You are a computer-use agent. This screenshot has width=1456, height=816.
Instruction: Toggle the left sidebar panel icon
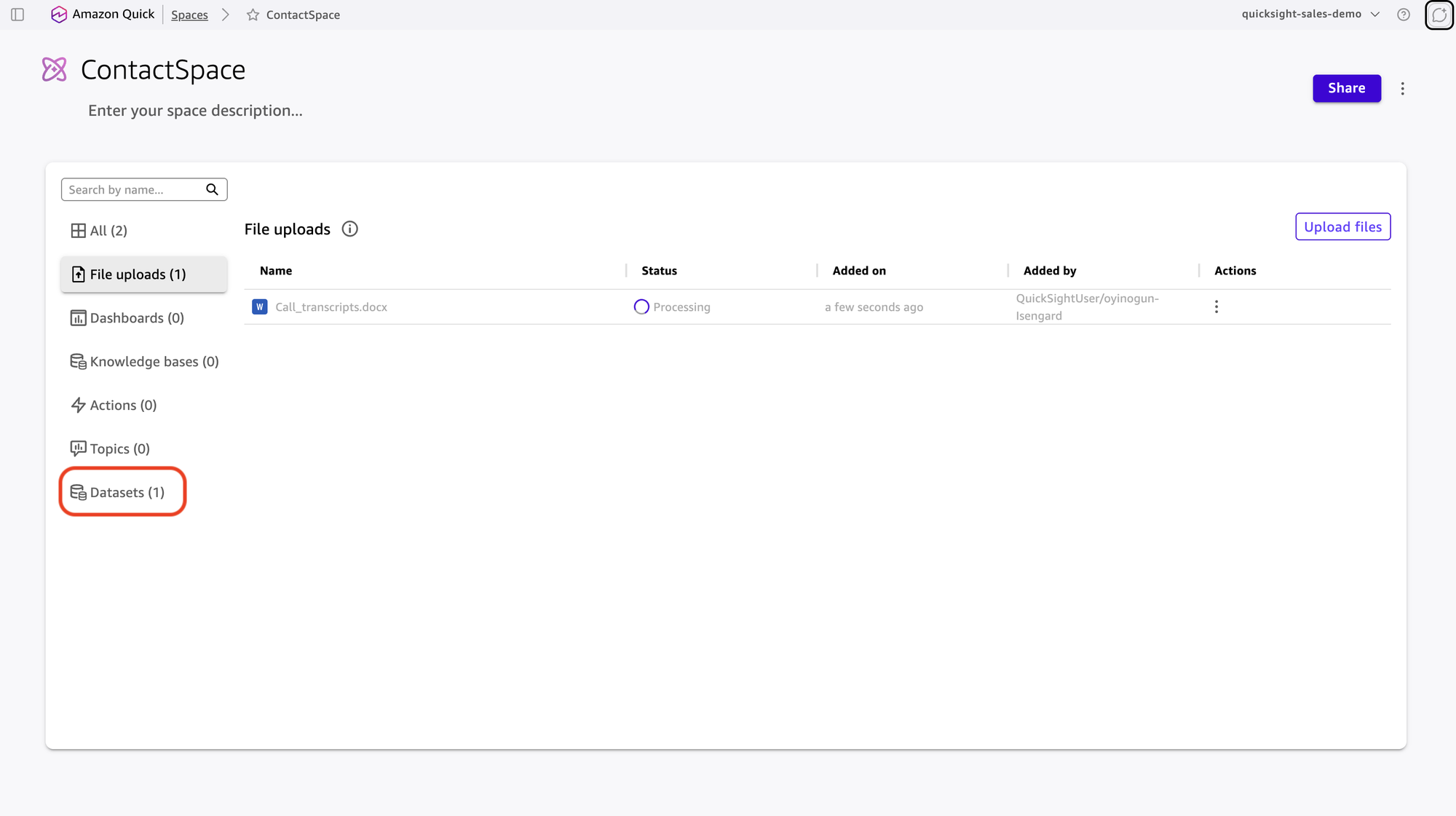[17, 15]
